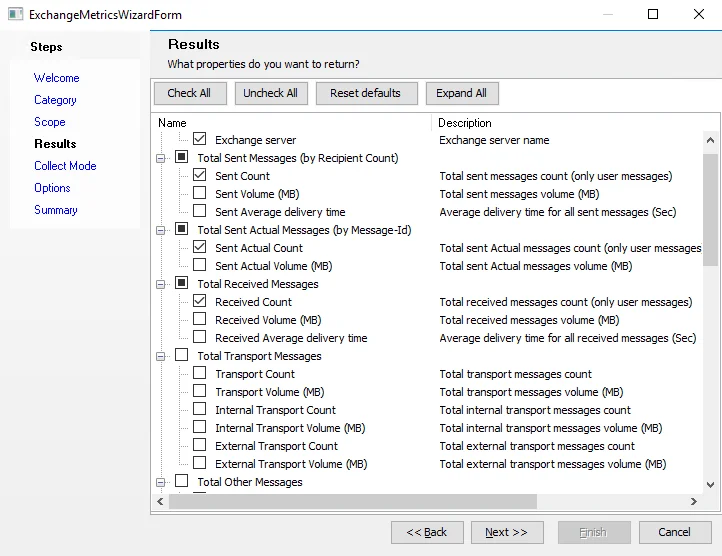The image size is (722, 556).
Task: Select the Results step
Action: click(55, 144)
